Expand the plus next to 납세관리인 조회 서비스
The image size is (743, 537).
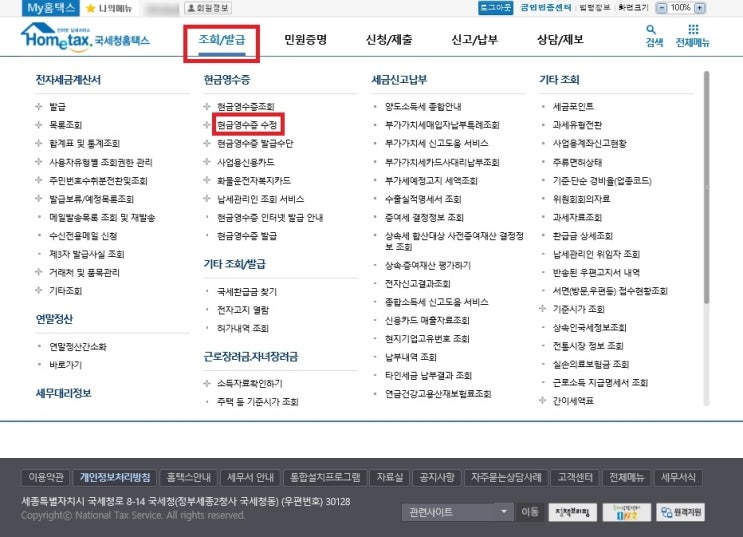point(207,199)
